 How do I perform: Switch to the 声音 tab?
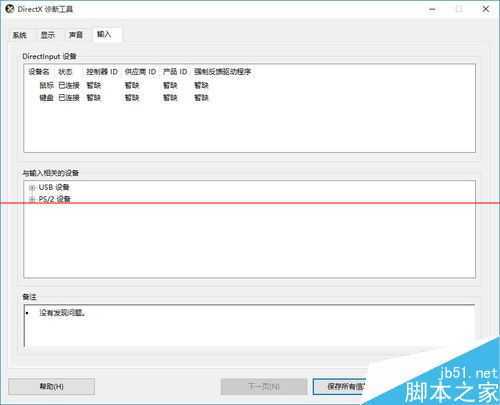point(76,35)
